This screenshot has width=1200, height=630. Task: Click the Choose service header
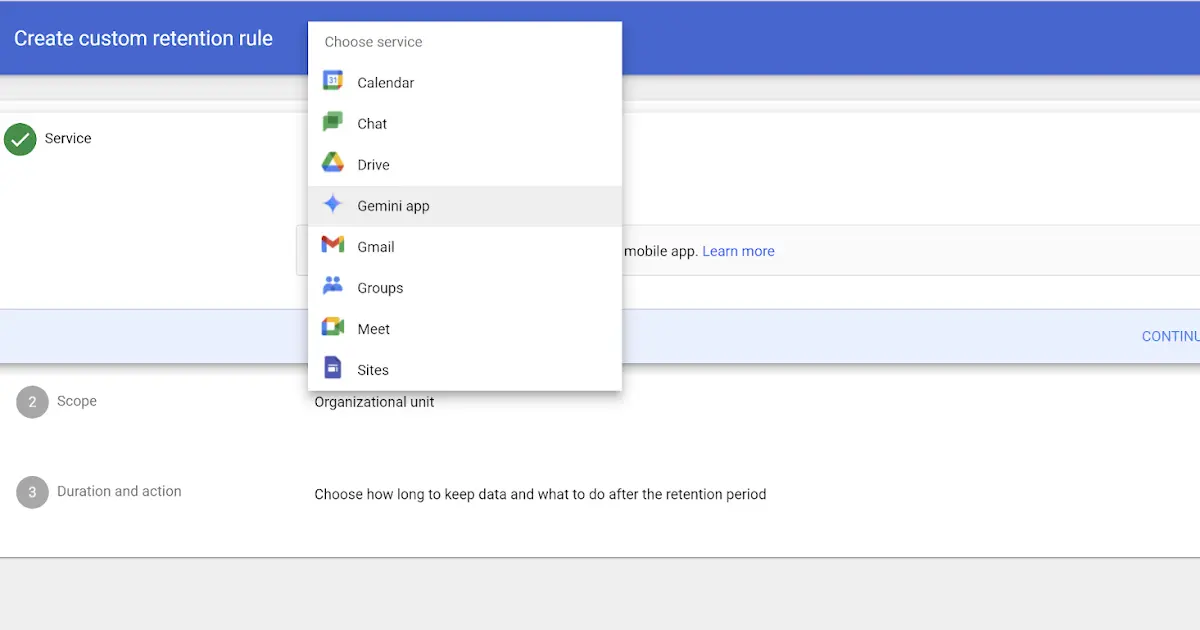pyautogui.click(x=373, y=42)
